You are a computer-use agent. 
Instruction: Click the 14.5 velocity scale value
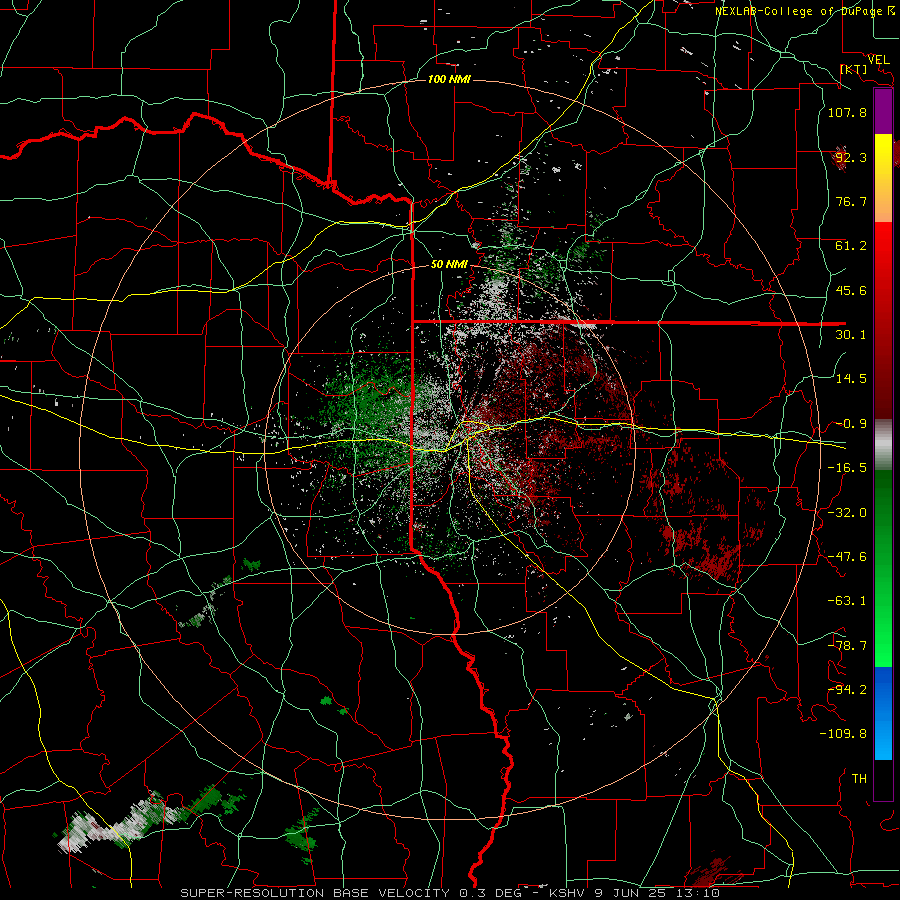coord(851,379)
